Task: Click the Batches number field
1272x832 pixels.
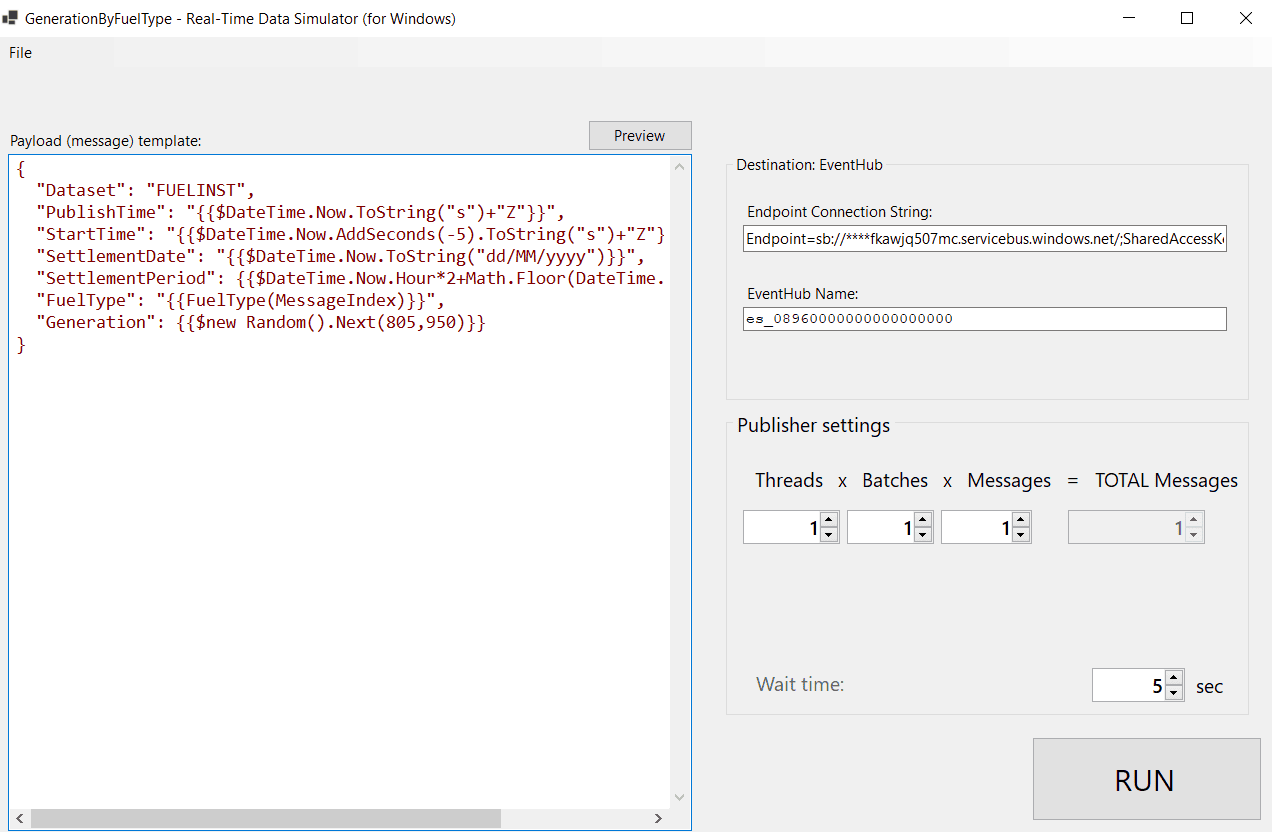Action: pos(881,527)
